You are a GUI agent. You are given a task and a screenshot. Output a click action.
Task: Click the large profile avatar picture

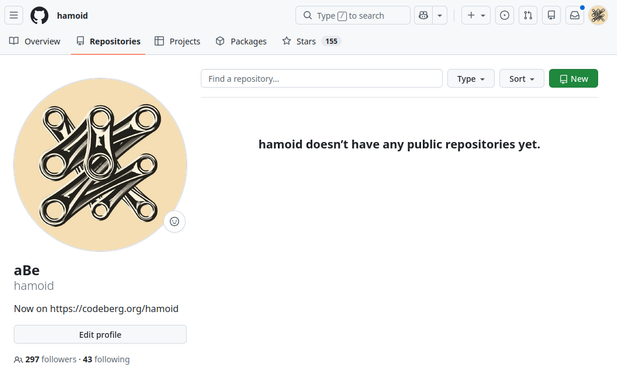coord(100,165)
